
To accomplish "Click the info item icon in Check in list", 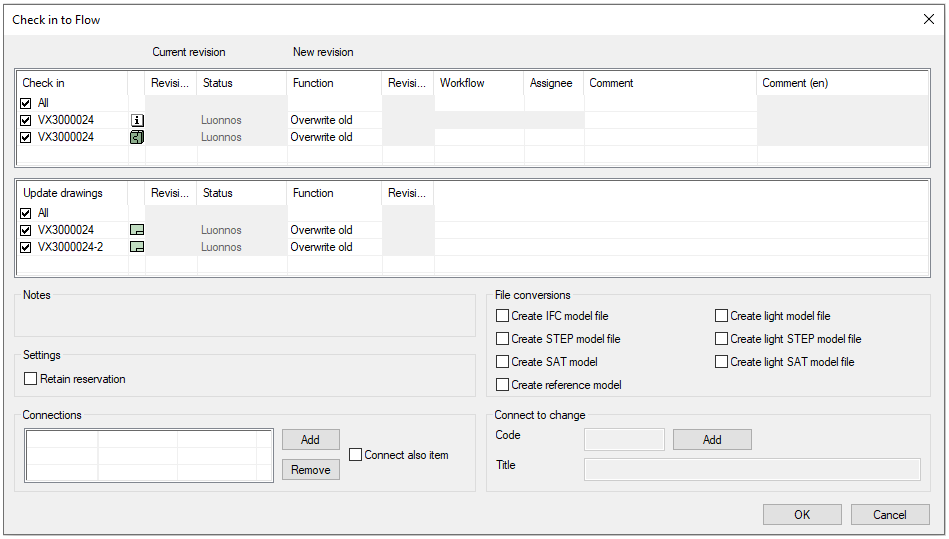I will [137, 120].
